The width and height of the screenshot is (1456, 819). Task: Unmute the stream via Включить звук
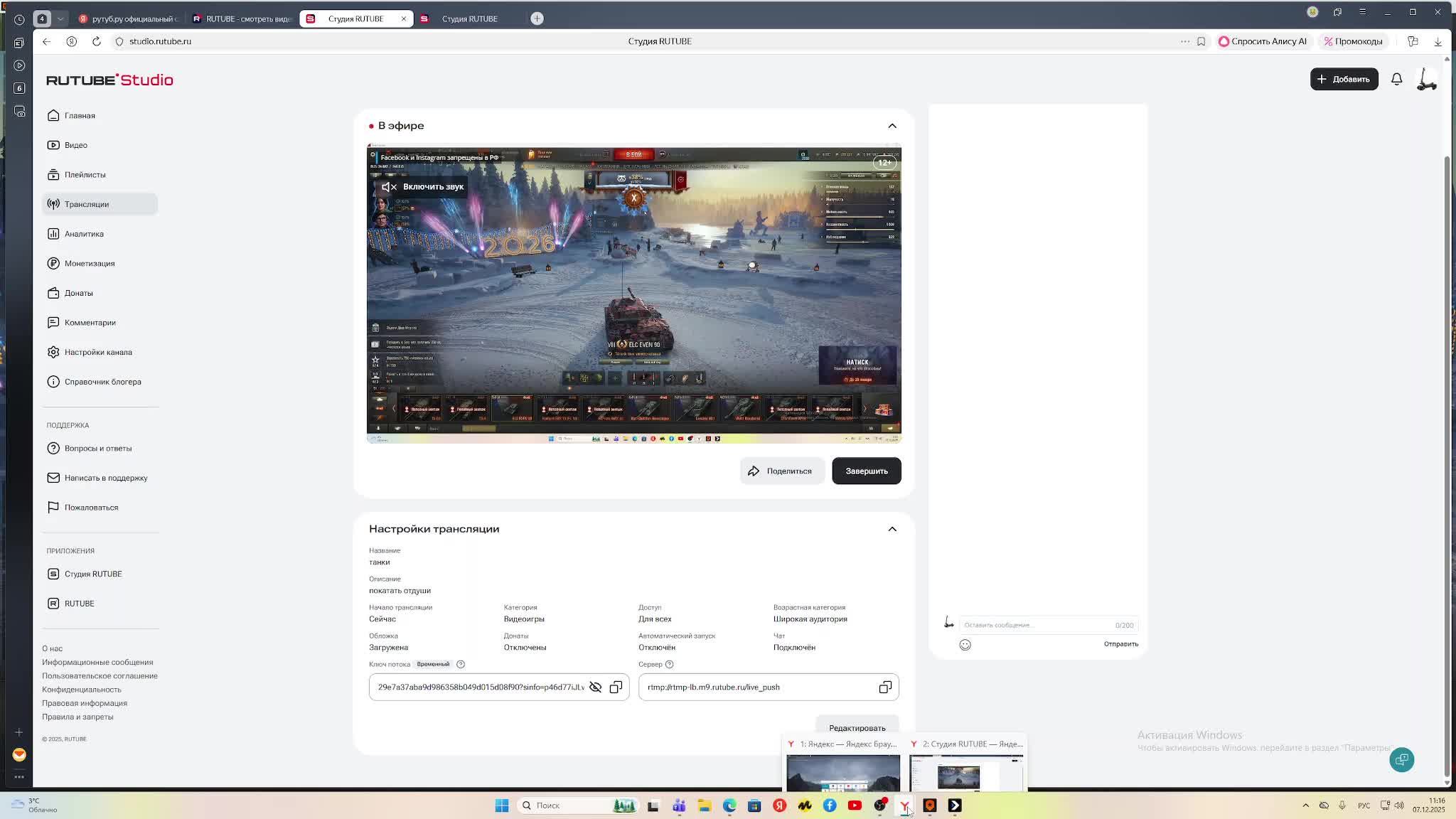422,187
